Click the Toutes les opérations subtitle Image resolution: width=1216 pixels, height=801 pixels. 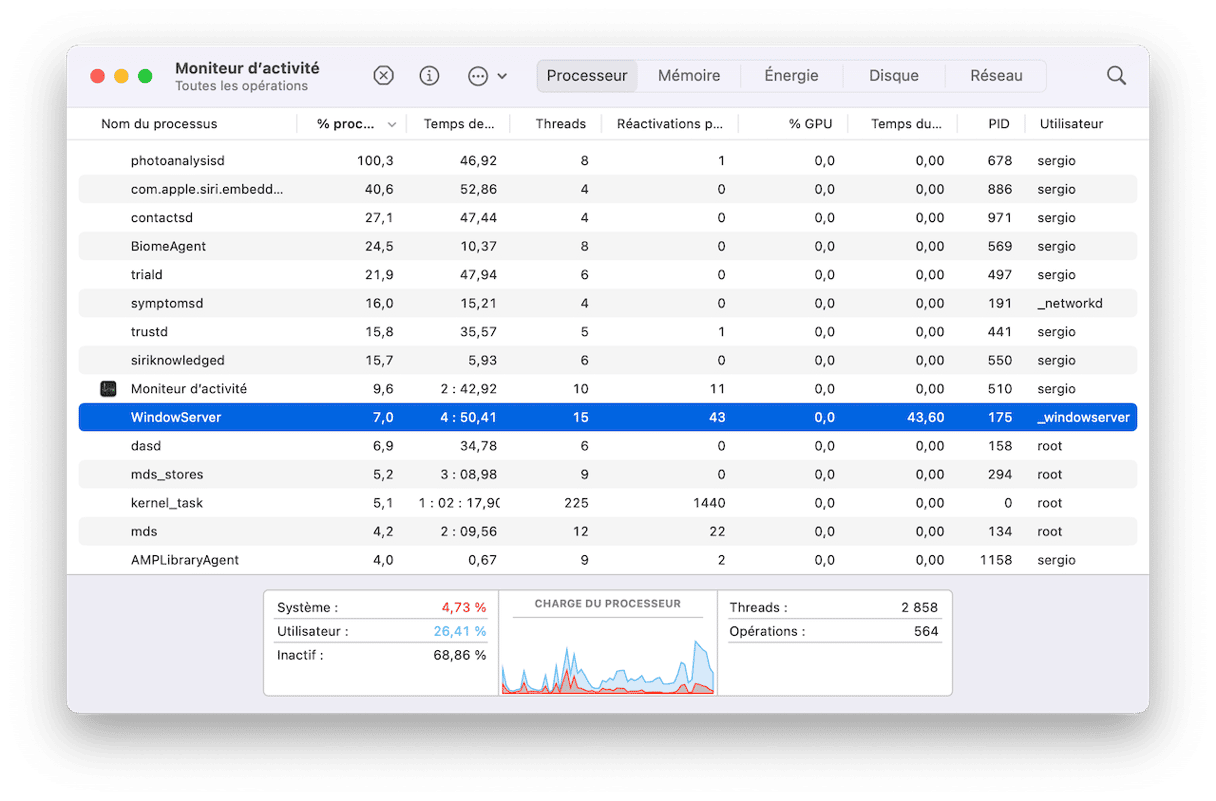(x=241, y=86)
